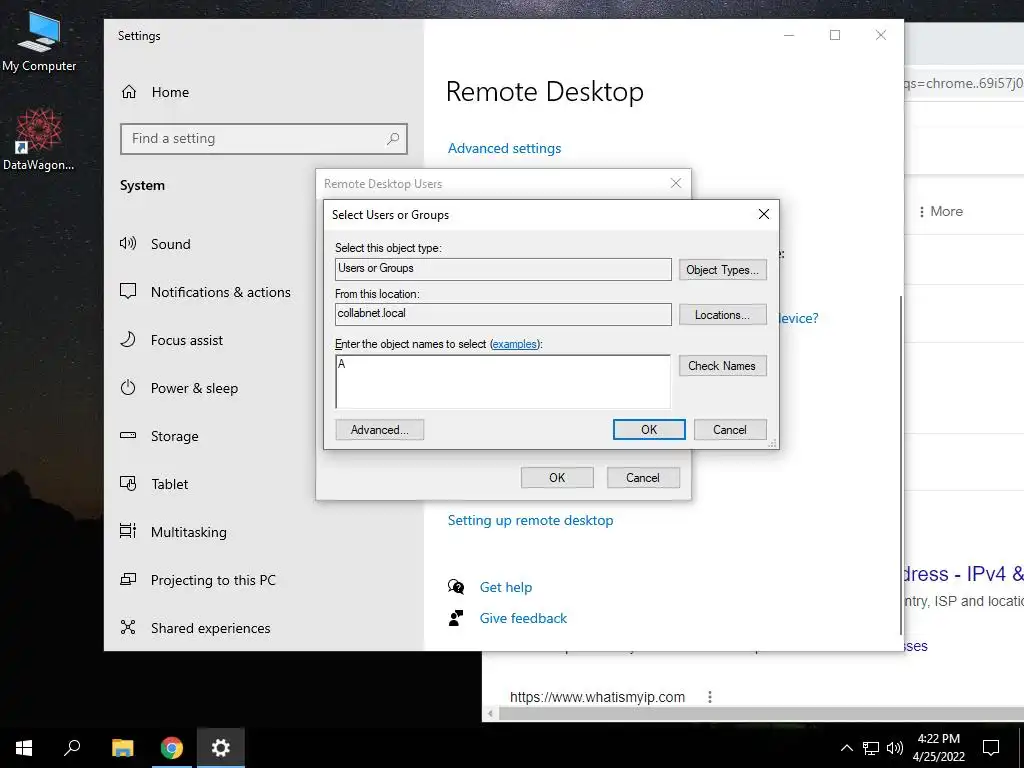The width and height of the screenshot is (1024, 768).
Task: Click OK in Remote Desktop Users dialog
Action: pyautogui.click(x=557, y=477)
